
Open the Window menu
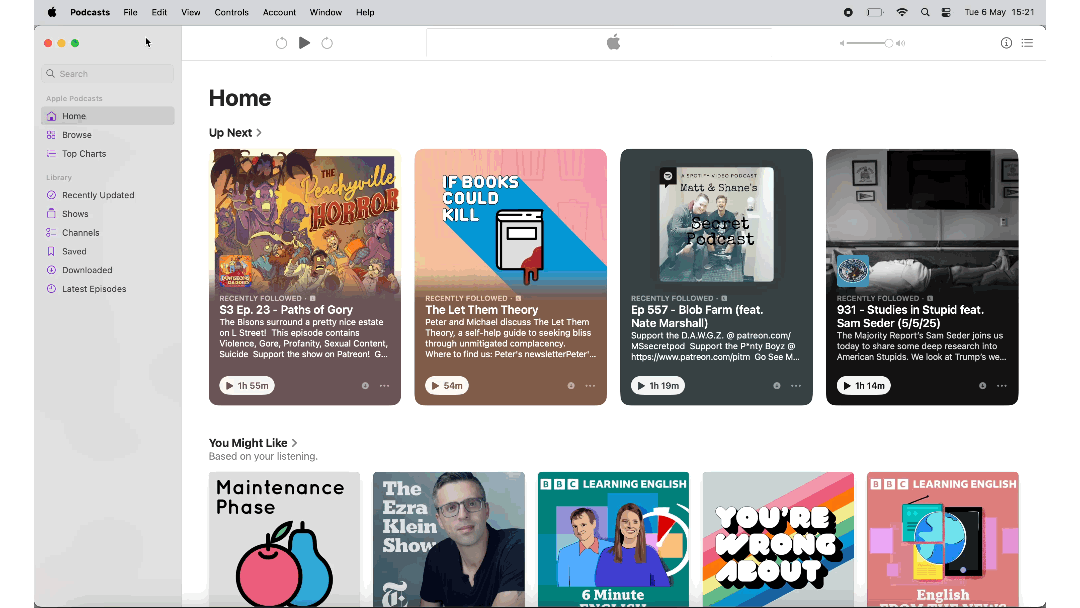[326, 12]
